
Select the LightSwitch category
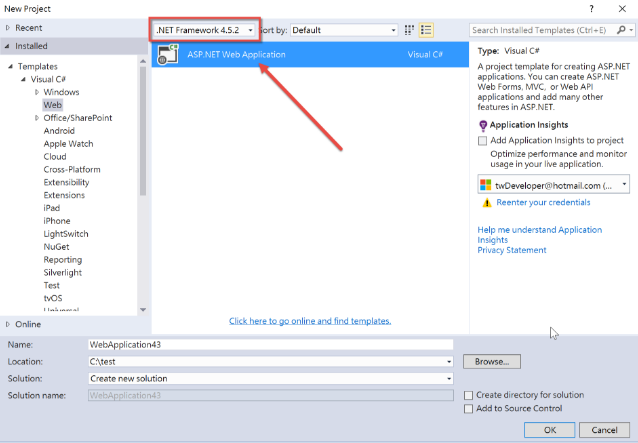[66, 234]
